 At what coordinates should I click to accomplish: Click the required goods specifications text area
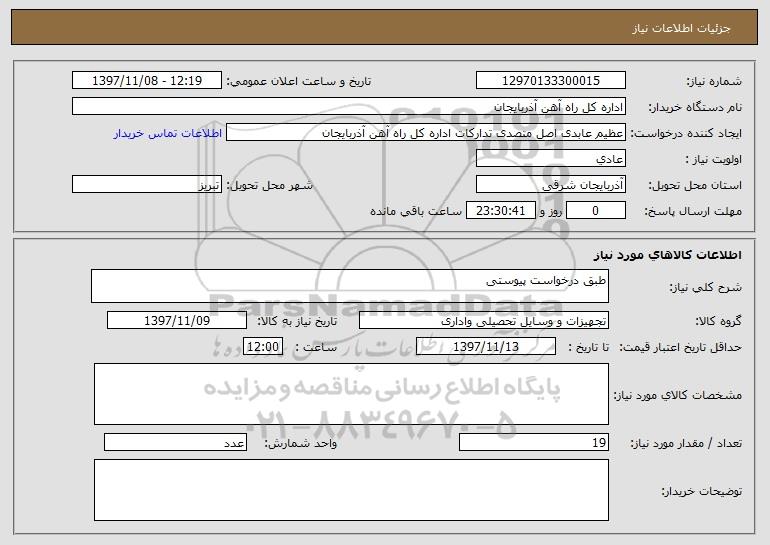[351, 394]
